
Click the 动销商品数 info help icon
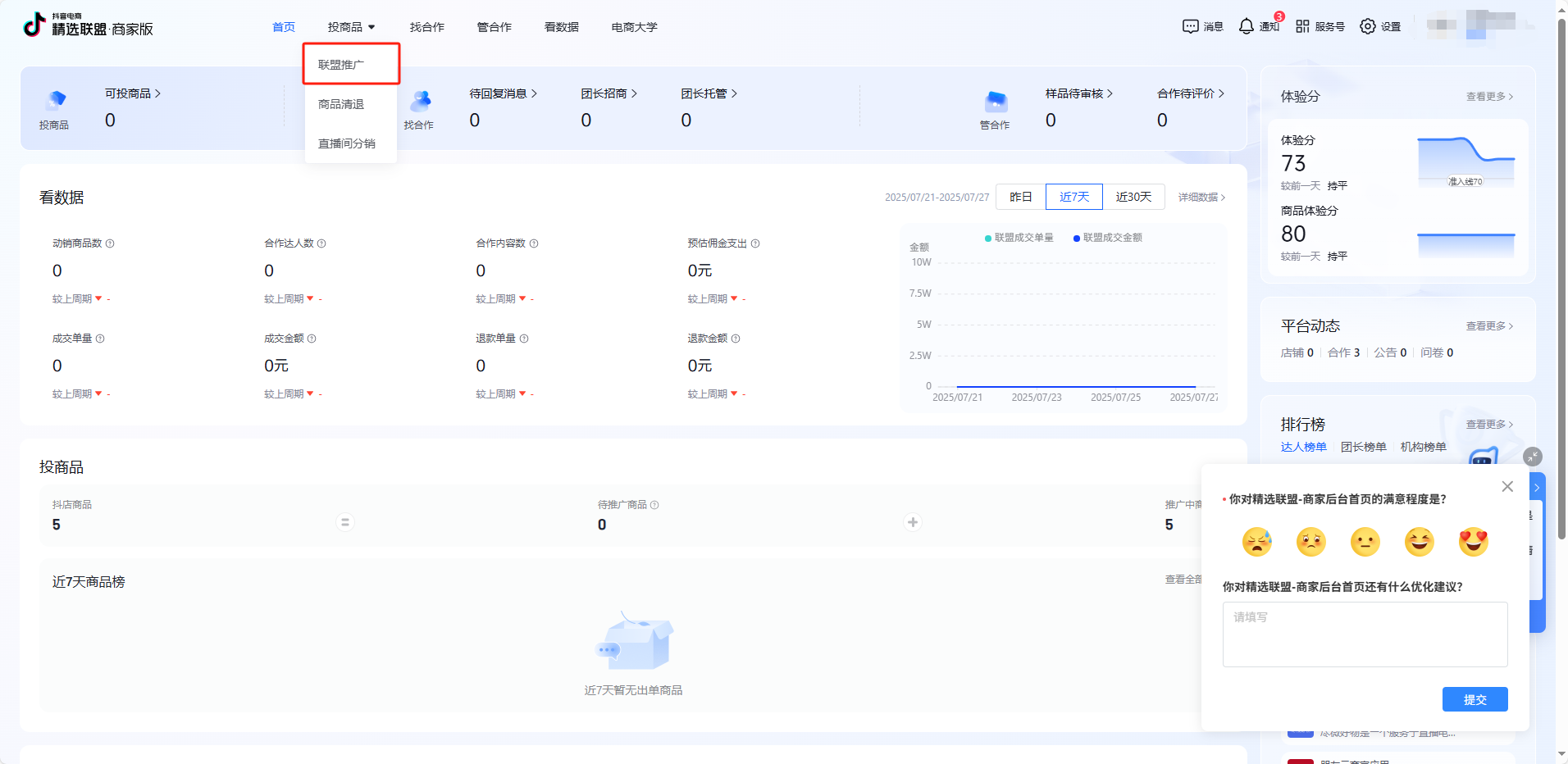click(x=110, y=243)
